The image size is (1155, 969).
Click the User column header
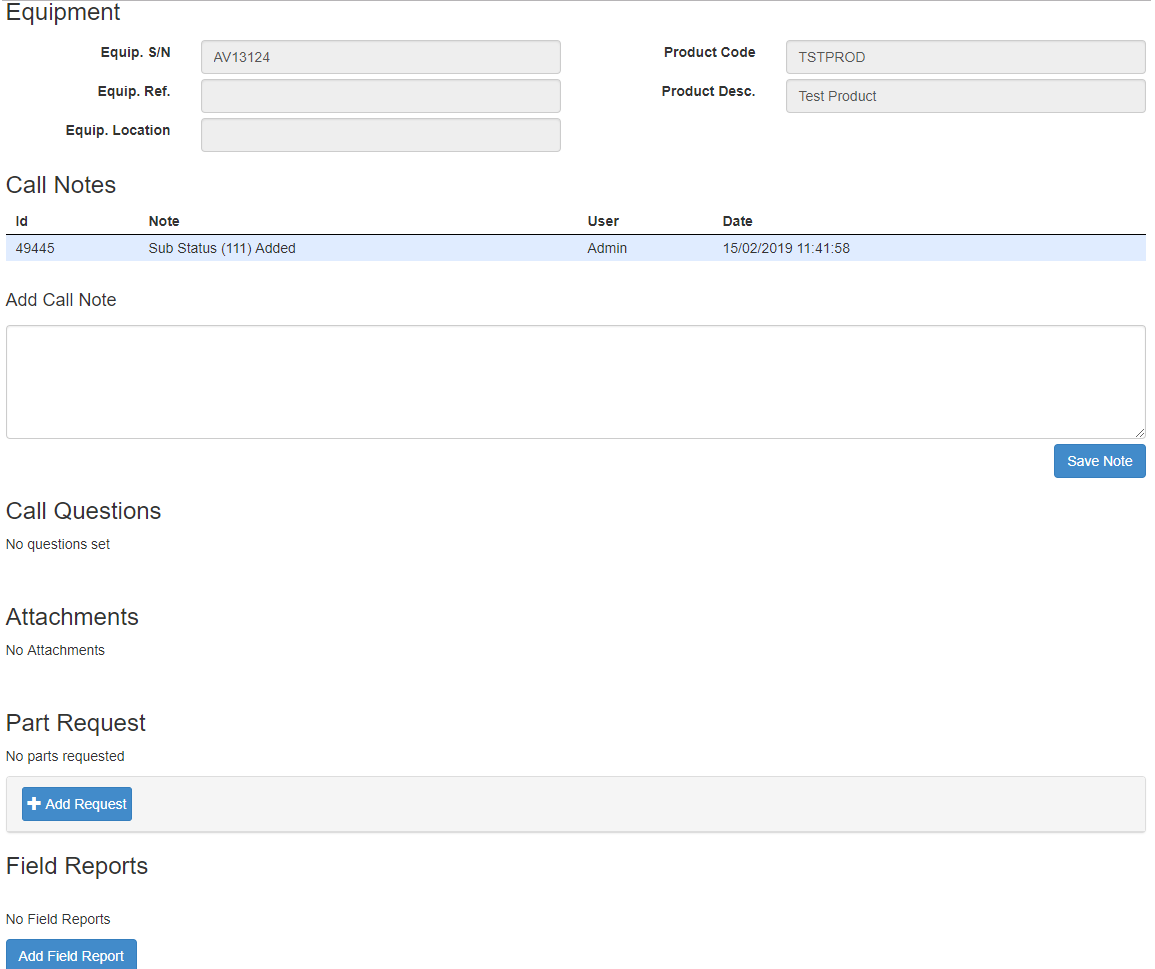tap(603, 221)
